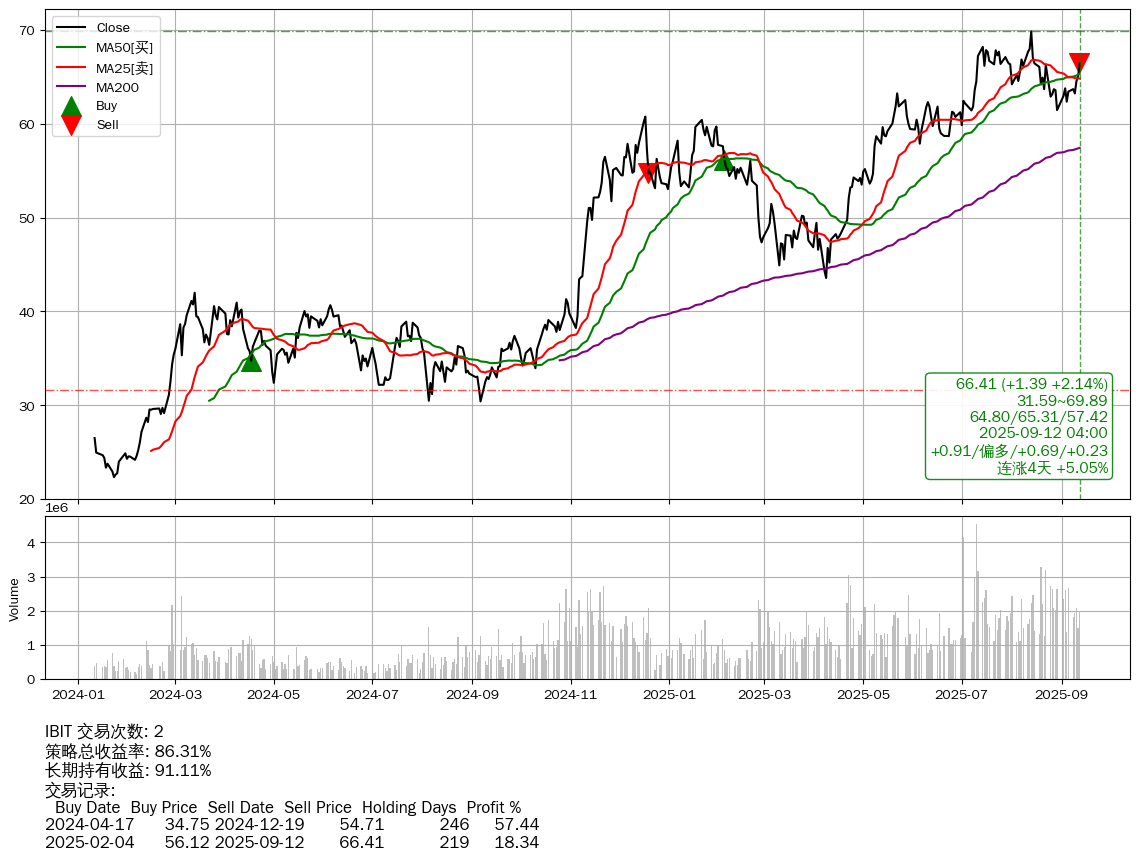Click the red Sell triangle at 2025-09
Image resolution: width=1139 pixels, height=860 pixels.
1079,64
